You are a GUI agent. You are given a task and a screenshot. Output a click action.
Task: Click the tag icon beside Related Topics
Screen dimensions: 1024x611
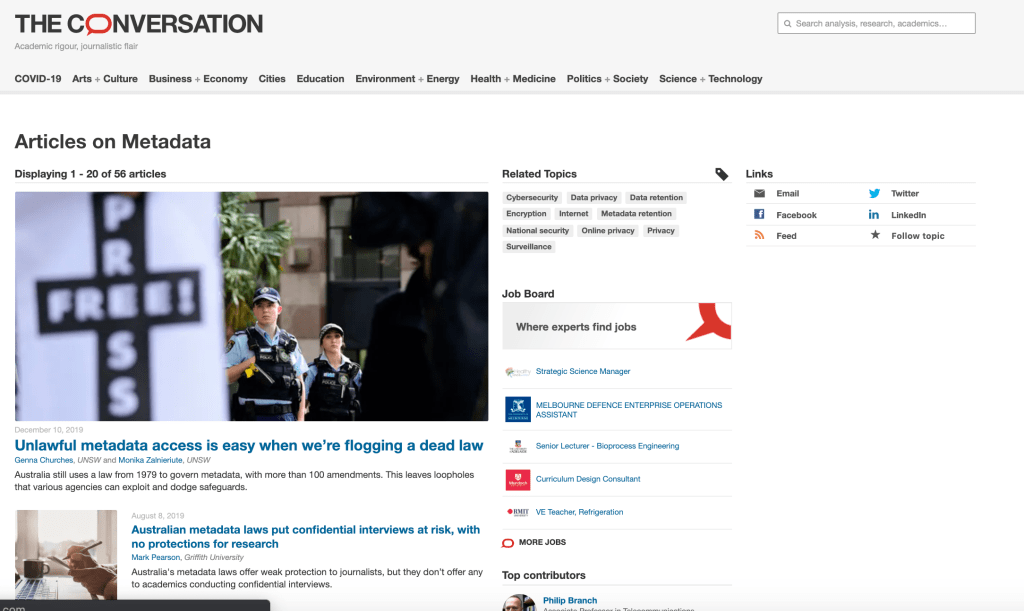point(722,174)
